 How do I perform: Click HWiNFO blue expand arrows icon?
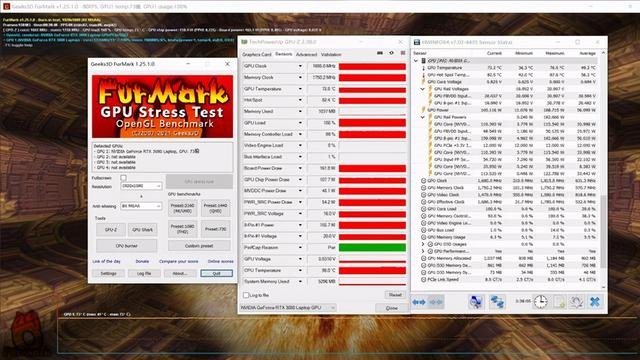419,302
